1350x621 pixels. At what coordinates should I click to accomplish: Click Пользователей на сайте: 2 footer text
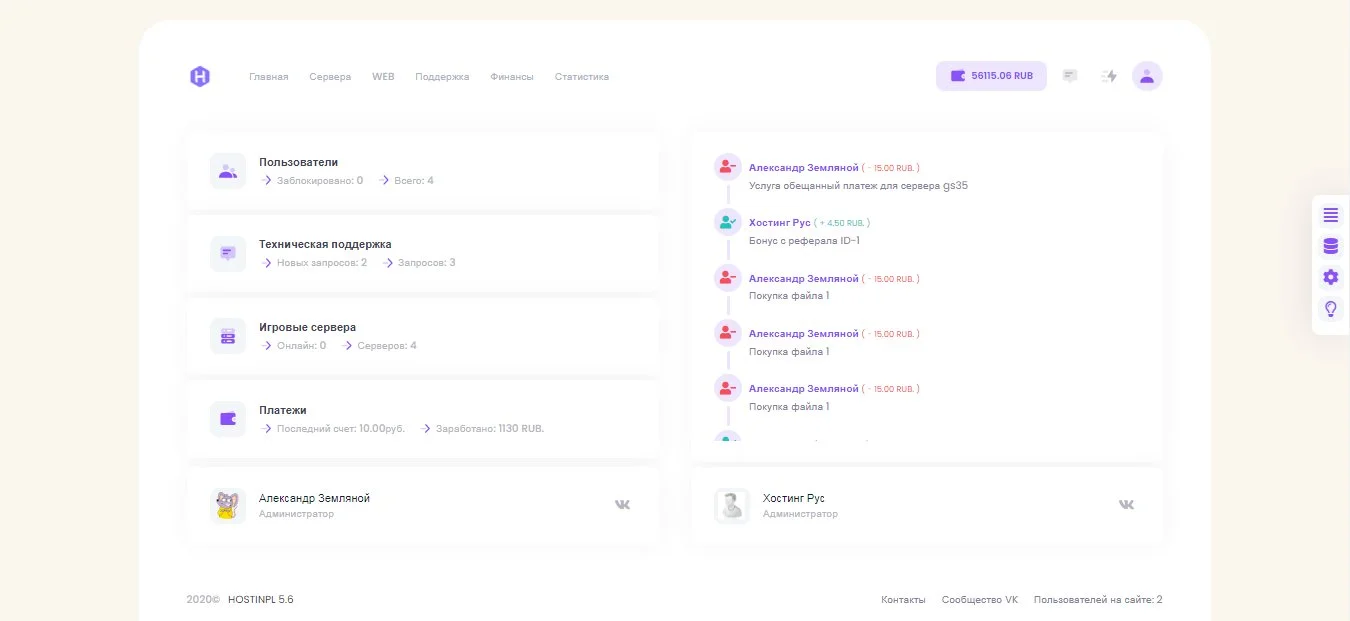click(x=1098, y=600)
